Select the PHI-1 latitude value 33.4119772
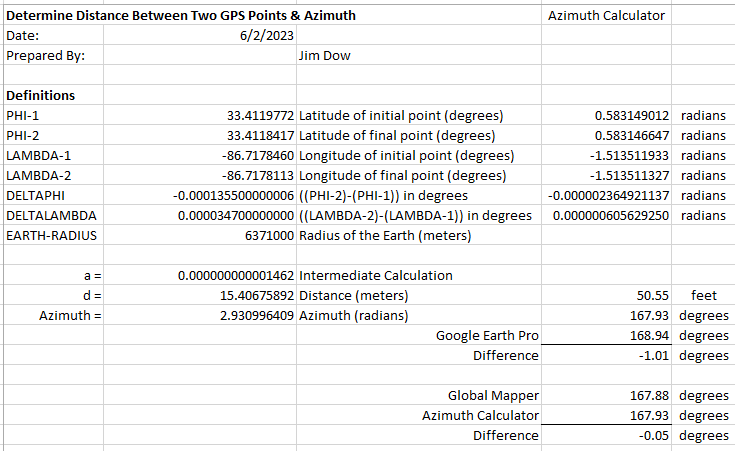The image size is (735, 451). click(x=258, y=116)
